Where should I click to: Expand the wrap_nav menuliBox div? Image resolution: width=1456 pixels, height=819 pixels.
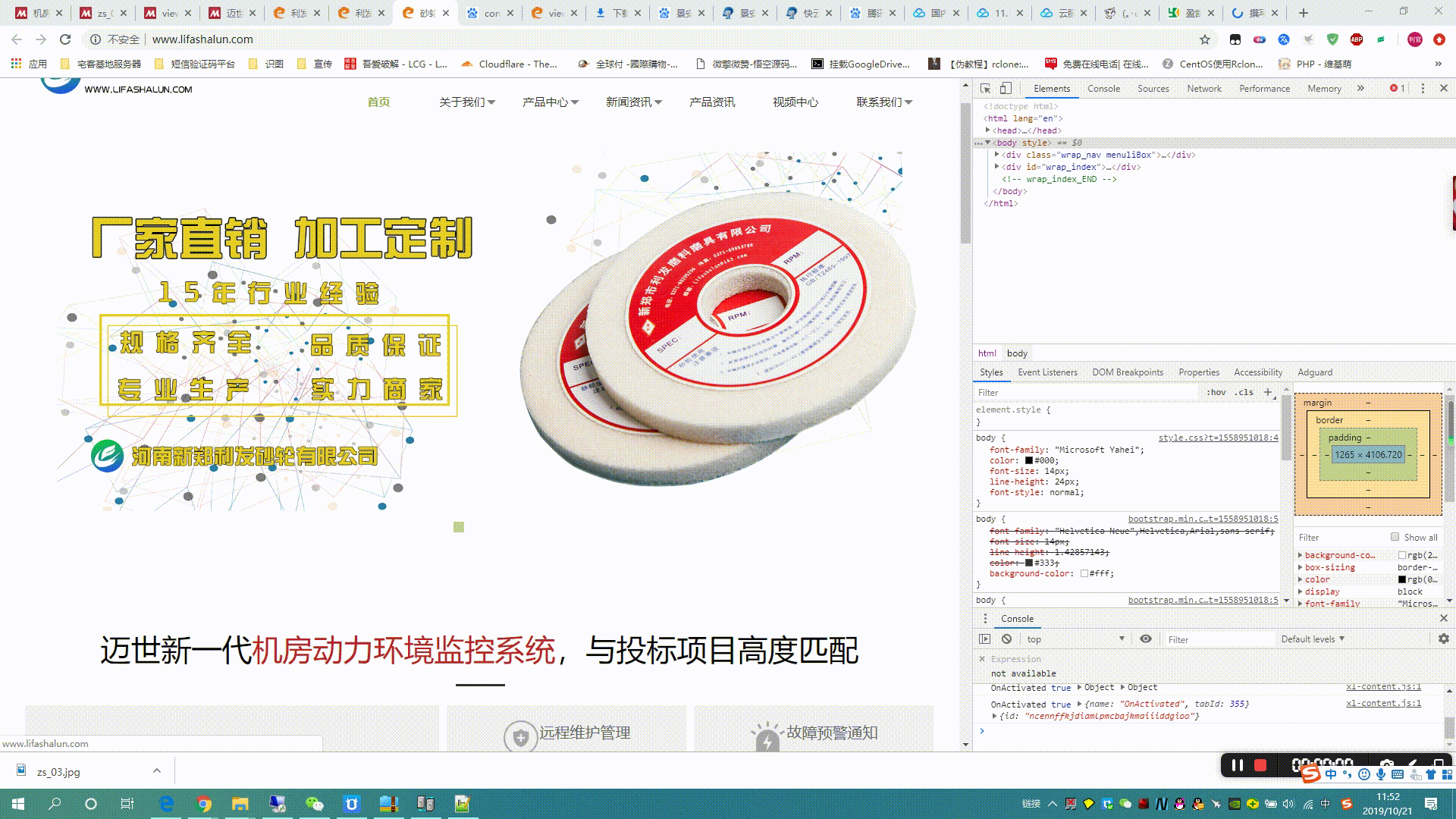996,155
